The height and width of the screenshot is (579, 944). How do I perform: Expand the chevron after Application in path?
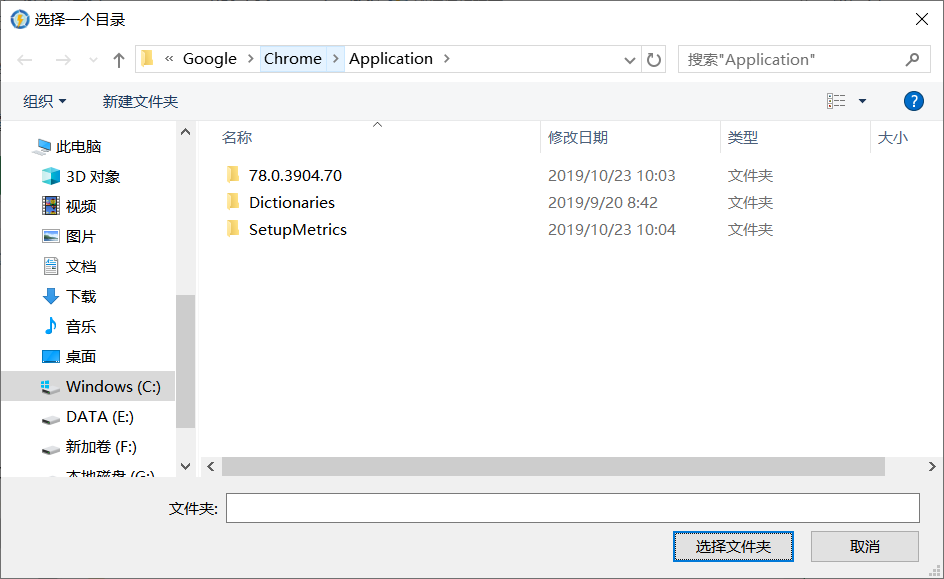coord(447,59)
